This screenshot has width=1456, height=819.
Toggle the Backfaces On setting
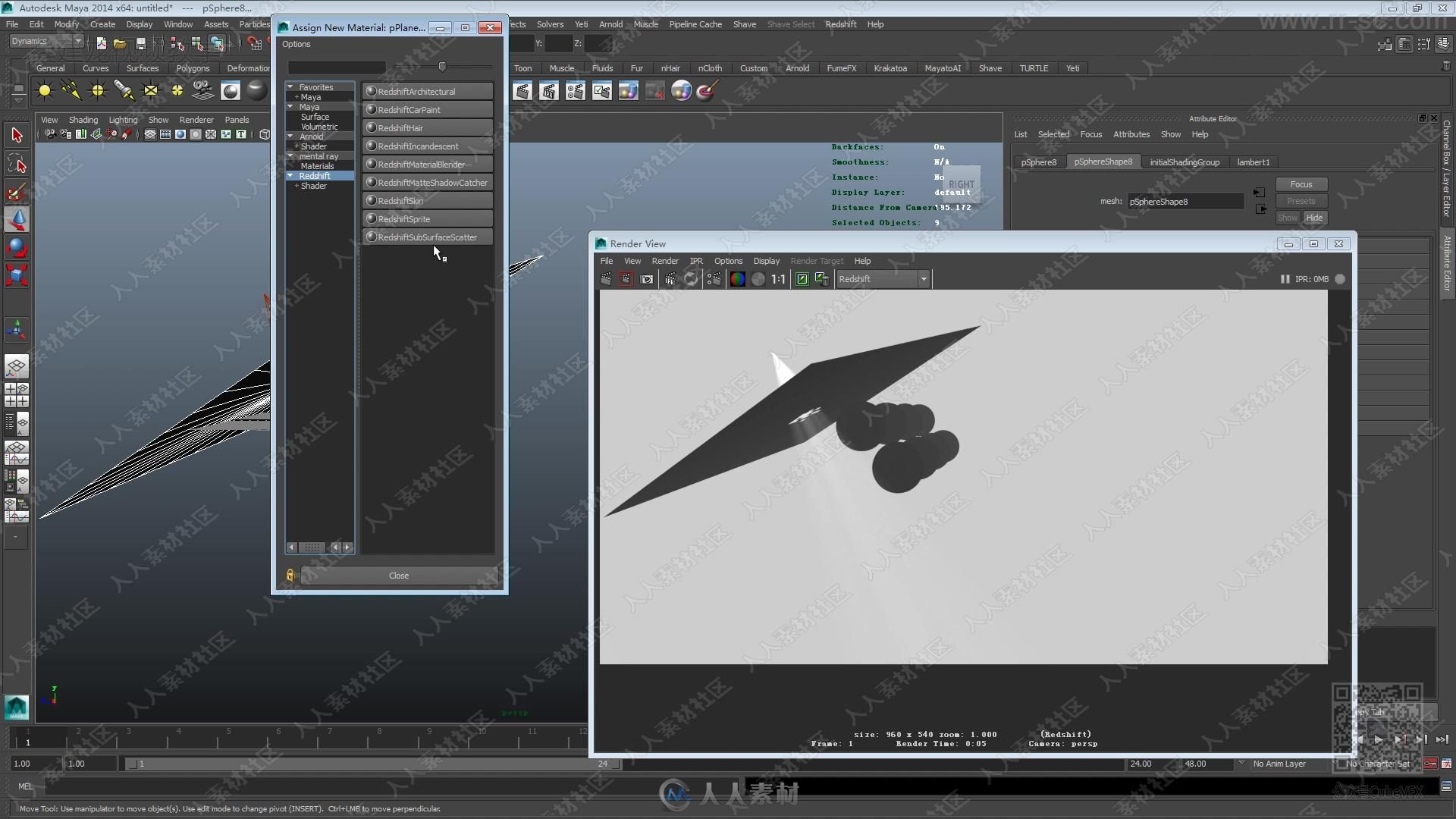(x=939, y=147)
